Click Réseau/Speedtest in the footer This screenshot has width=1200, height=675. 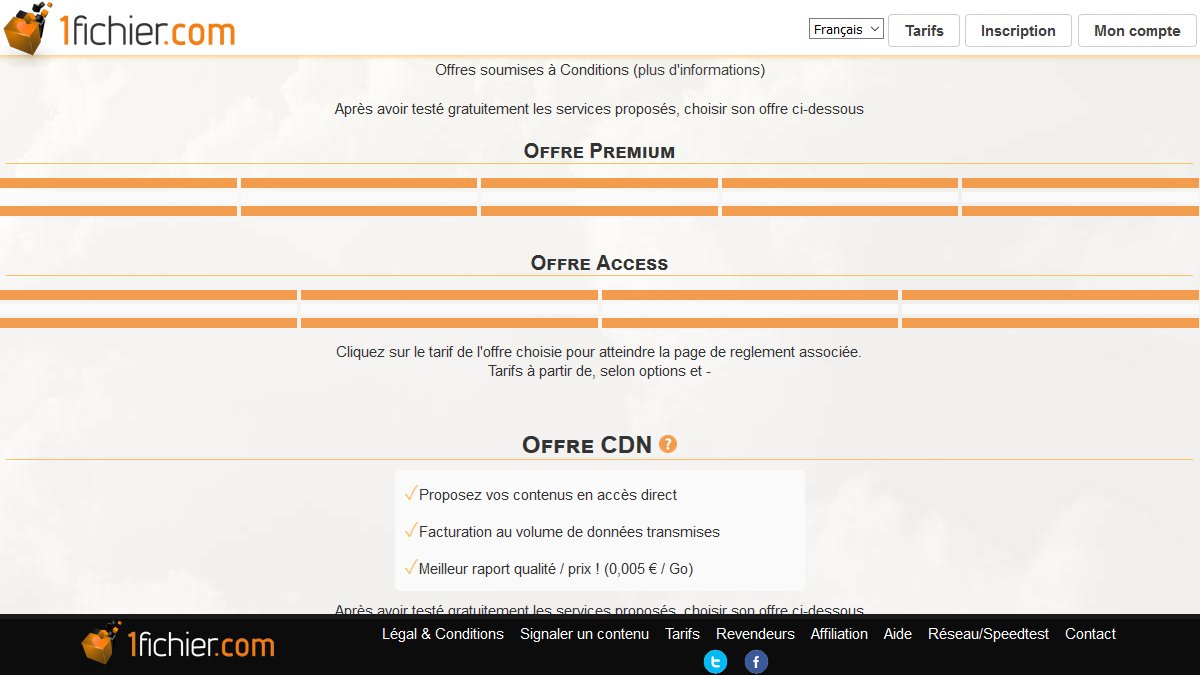988,634
